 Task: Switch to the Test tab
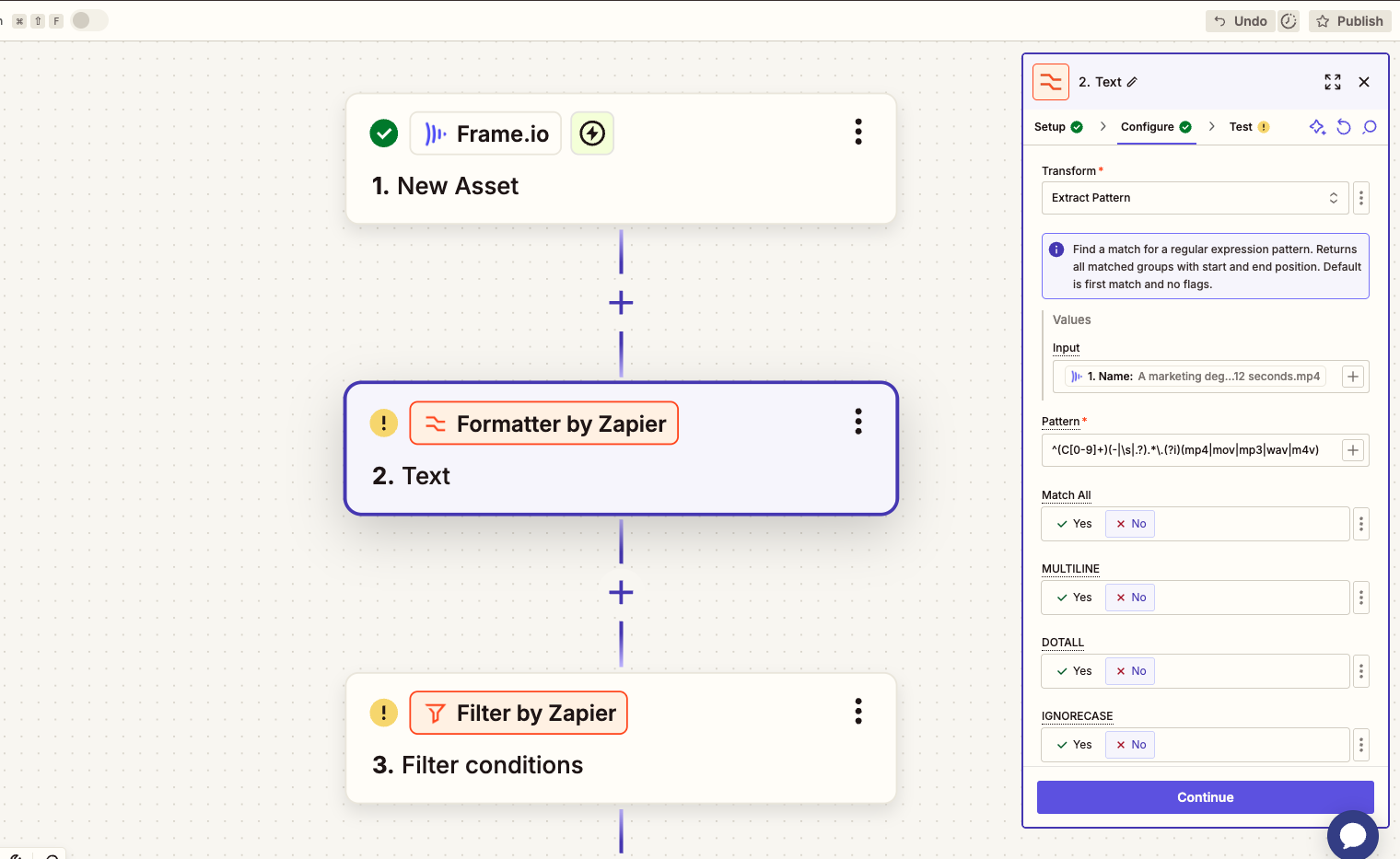coord(1249,127)
